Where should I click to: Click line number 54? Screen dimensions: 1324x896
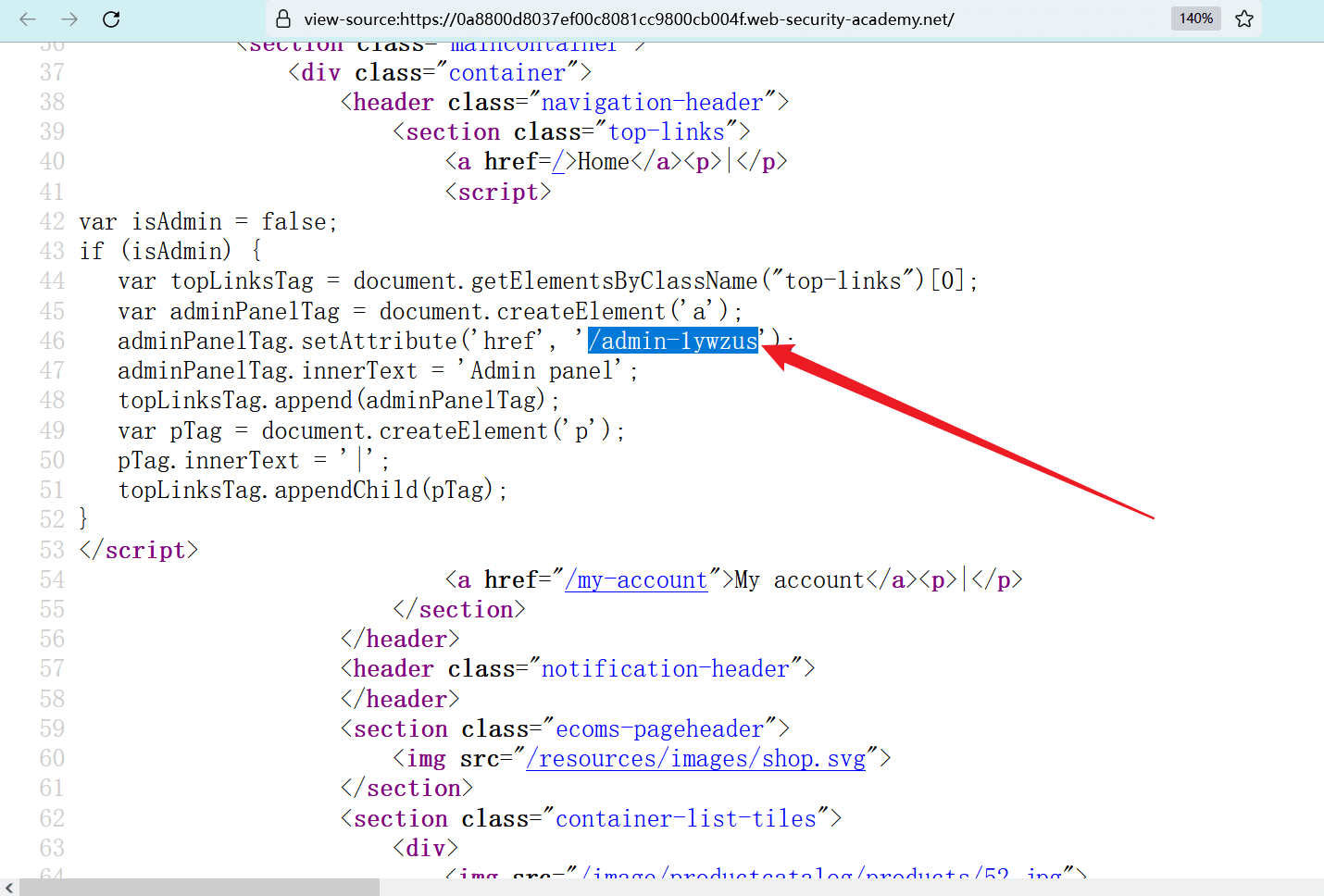53,580
